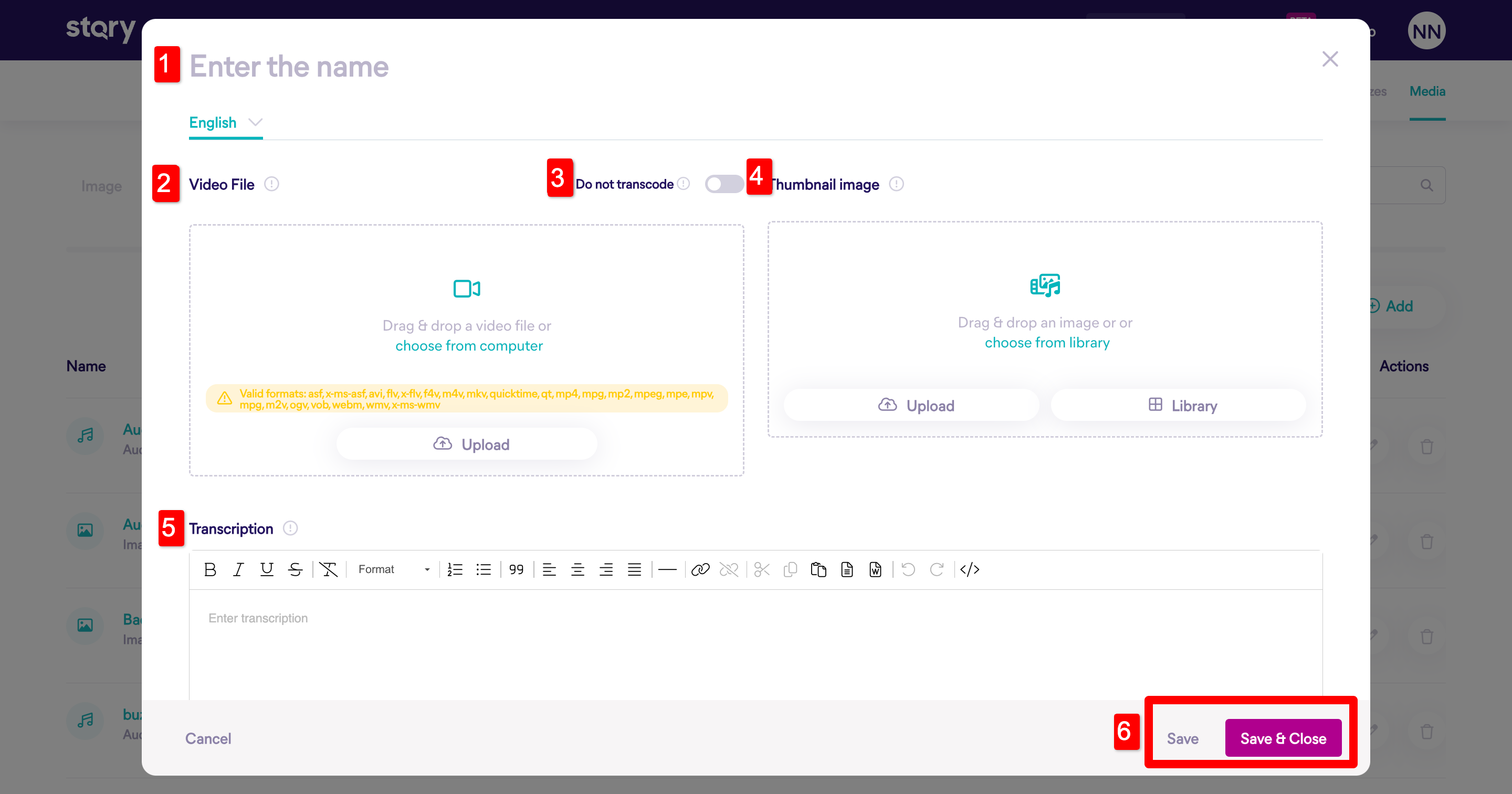Insert a link in the transcription
The image size is (1512, 794).
click(x=700, y=569)
